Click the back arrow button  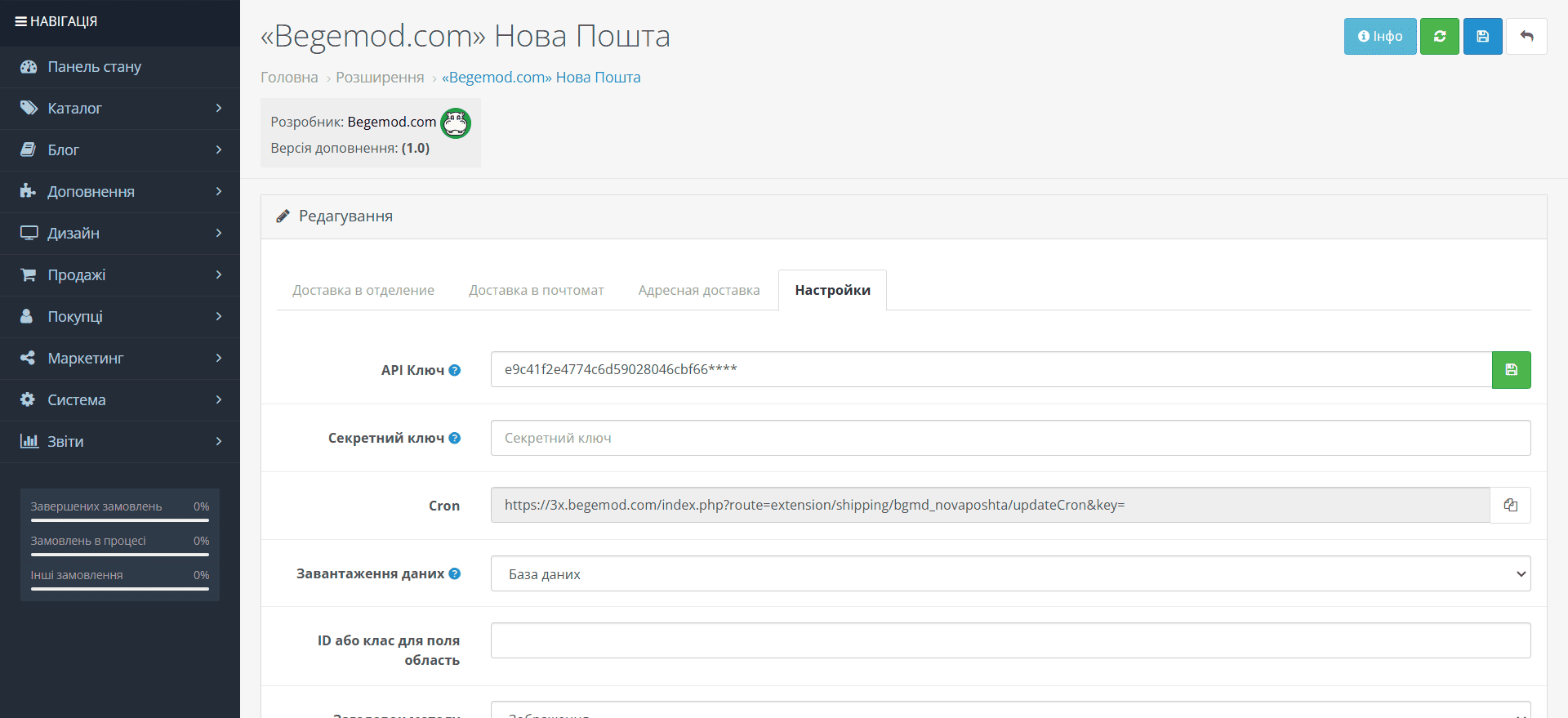1526,36
